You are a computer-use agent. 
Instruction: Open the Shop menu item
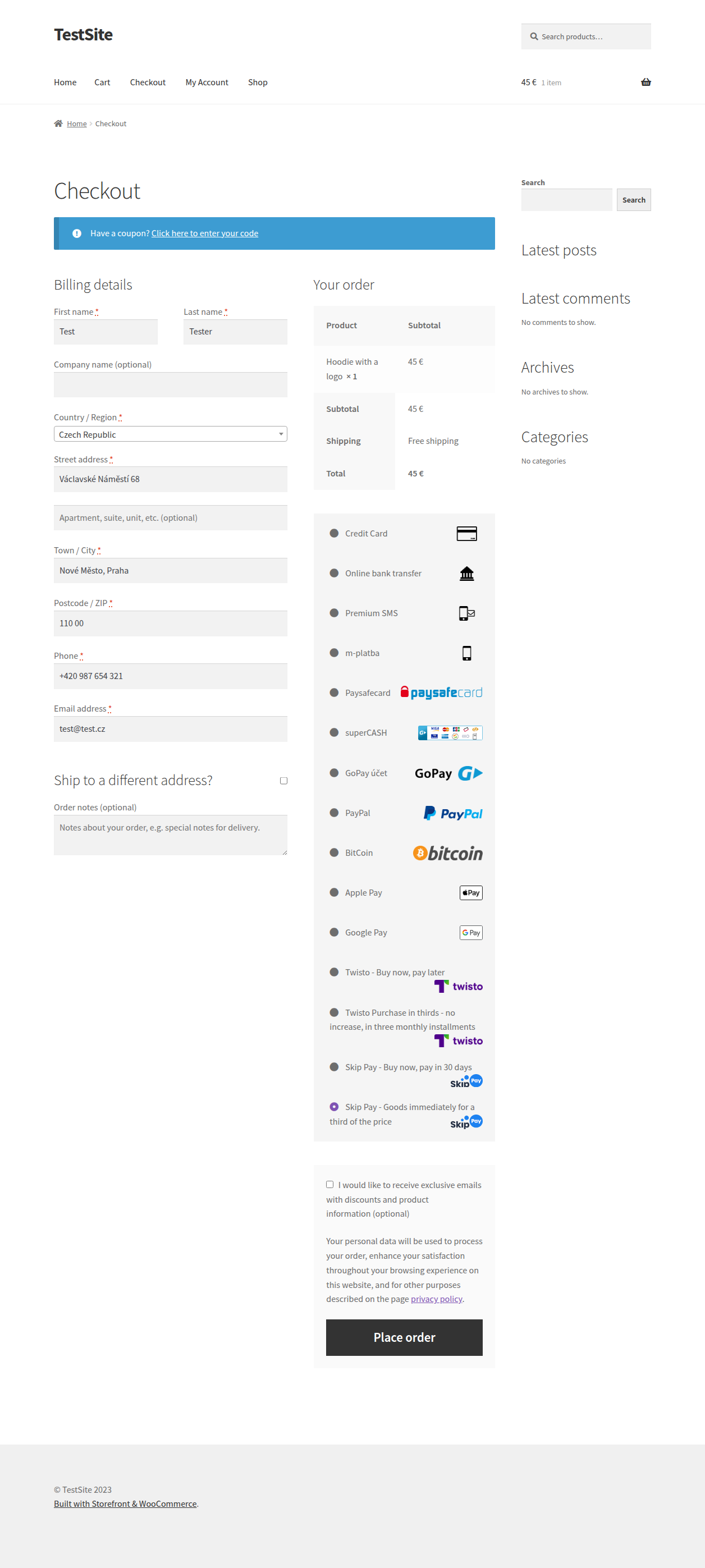click(x=258, y=82)
